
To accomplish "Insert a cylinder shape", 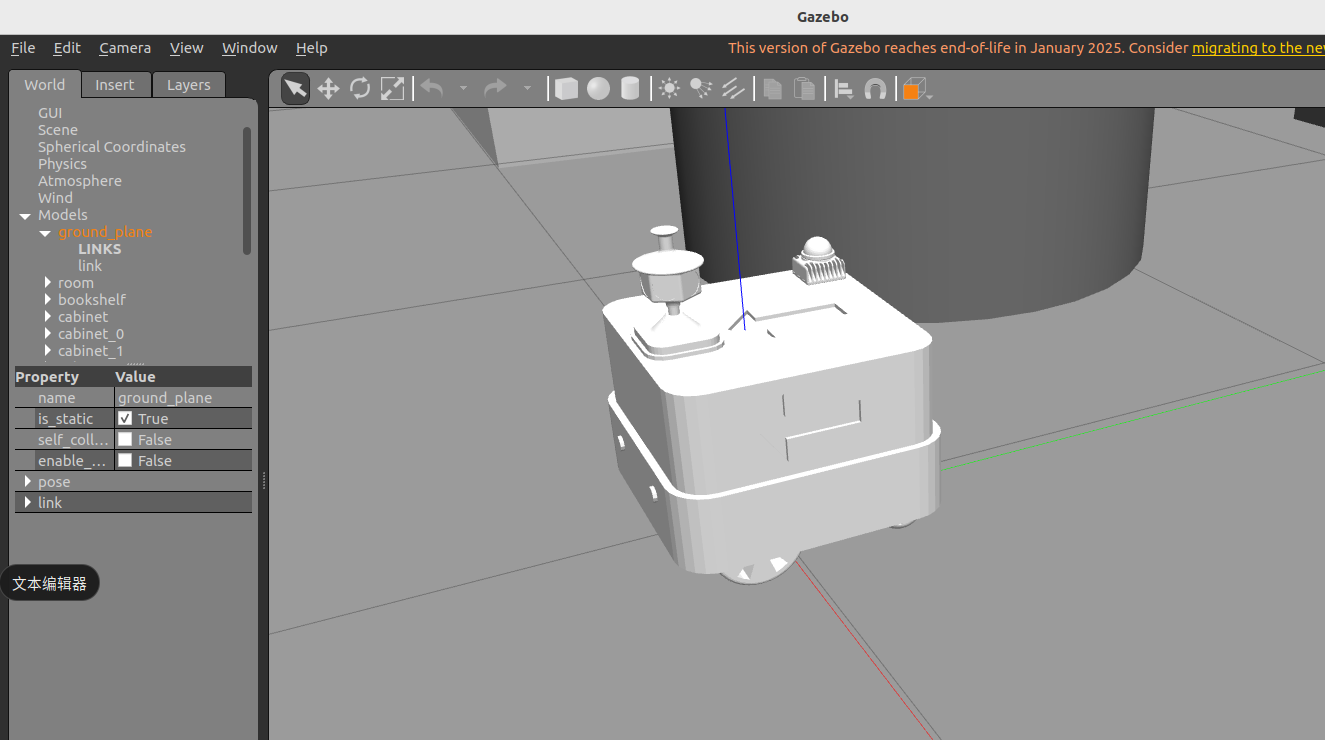I will [630, 89].
